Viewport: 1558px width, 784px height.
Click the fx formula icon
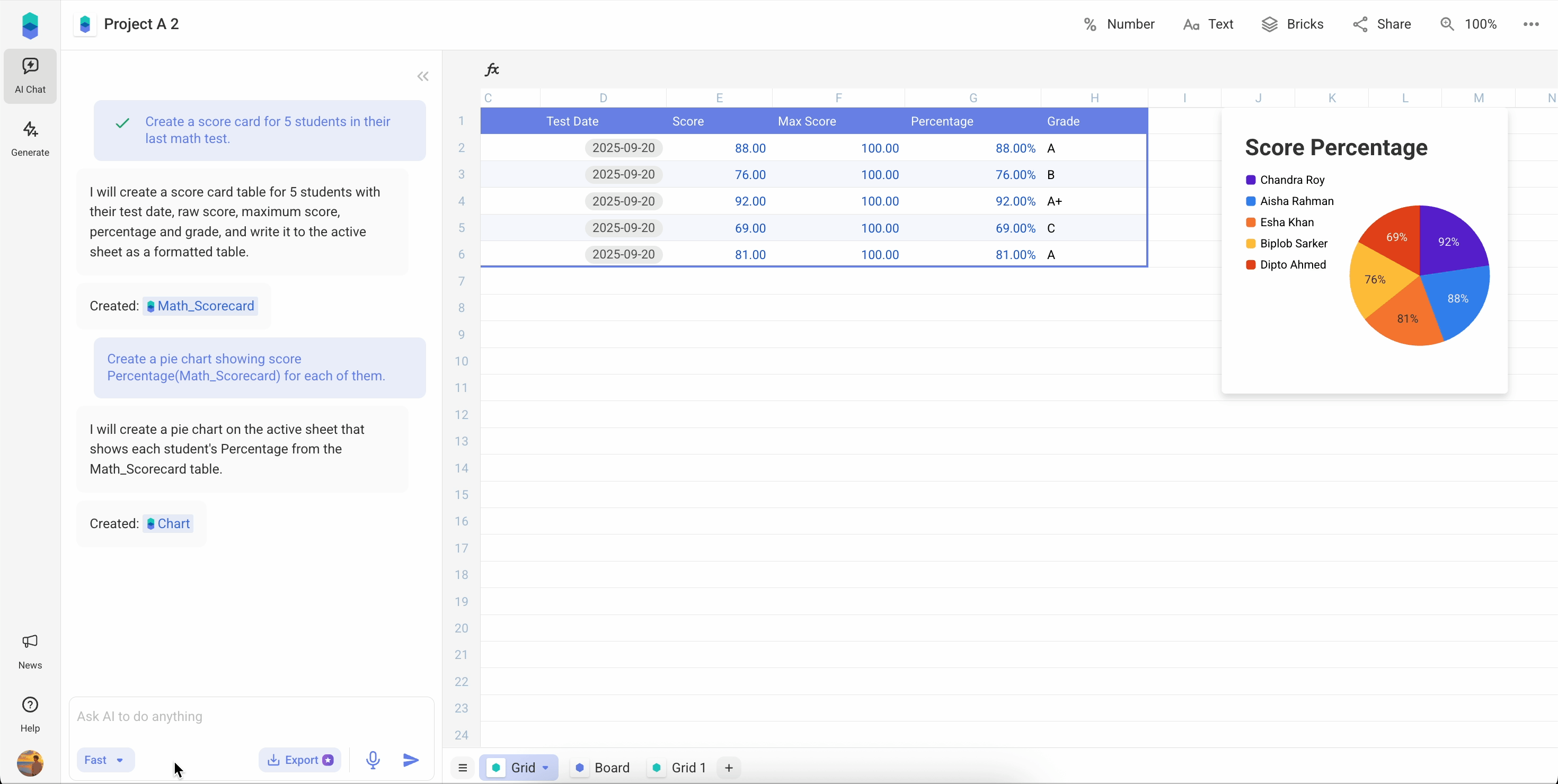click(492, 69)
